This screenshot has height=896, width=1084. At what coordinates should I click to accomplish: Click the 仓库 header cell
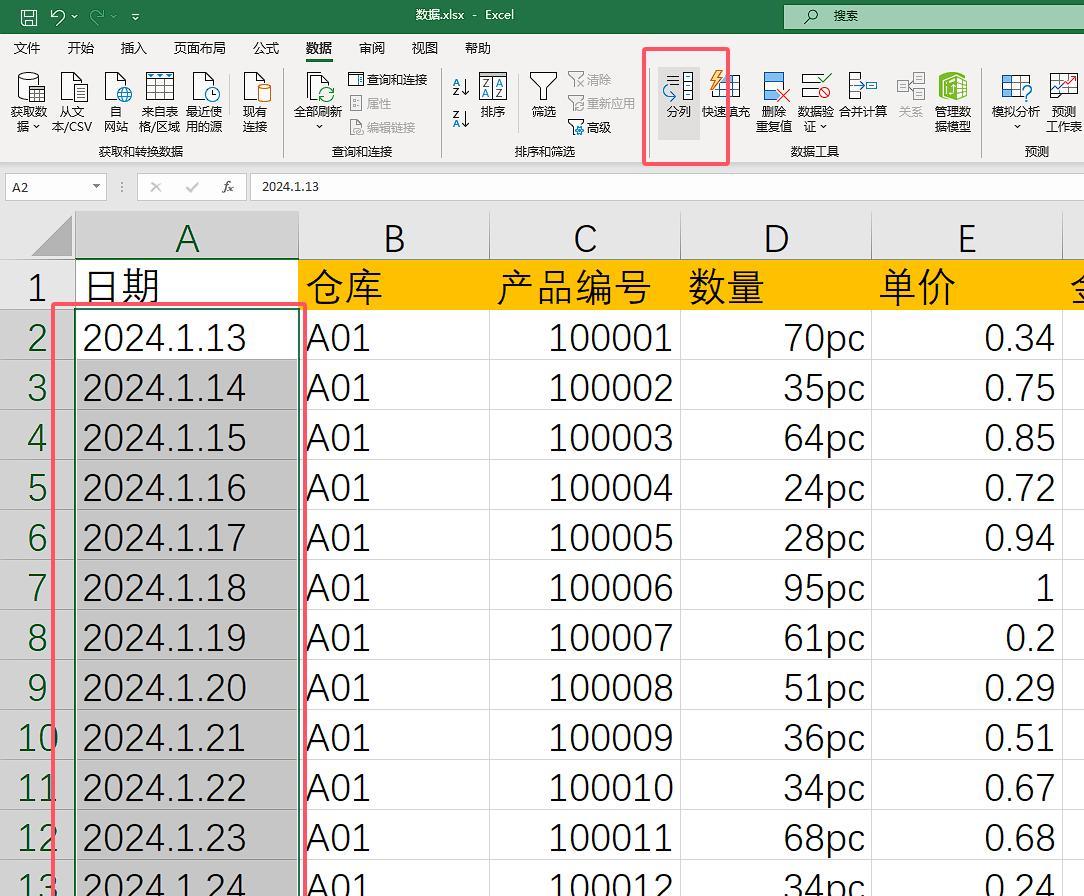point(394,285)
